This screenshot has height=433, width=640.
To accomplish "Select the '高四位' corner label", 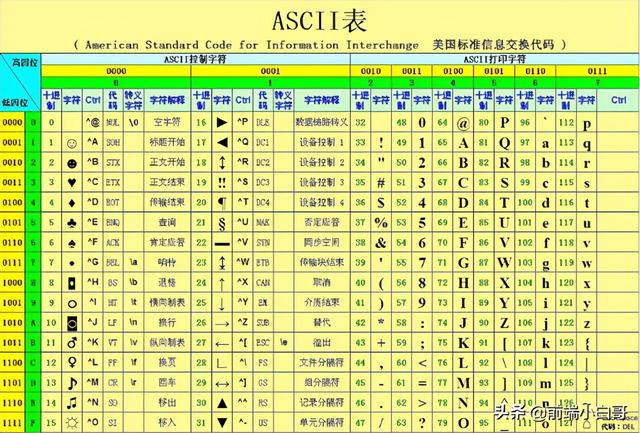I will coord(25,62).
